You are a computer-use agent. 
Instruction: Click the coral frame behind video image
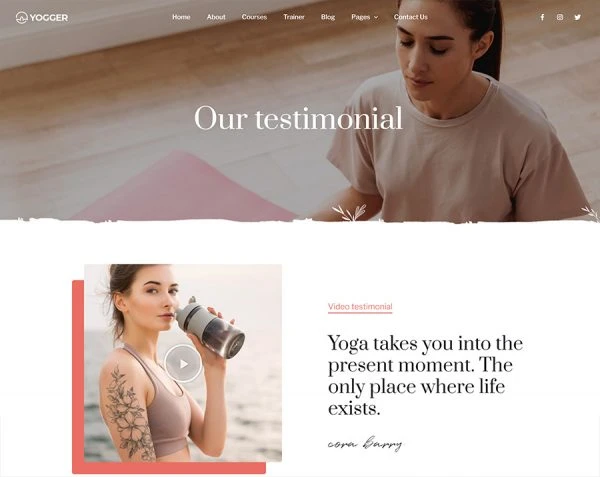78,377
